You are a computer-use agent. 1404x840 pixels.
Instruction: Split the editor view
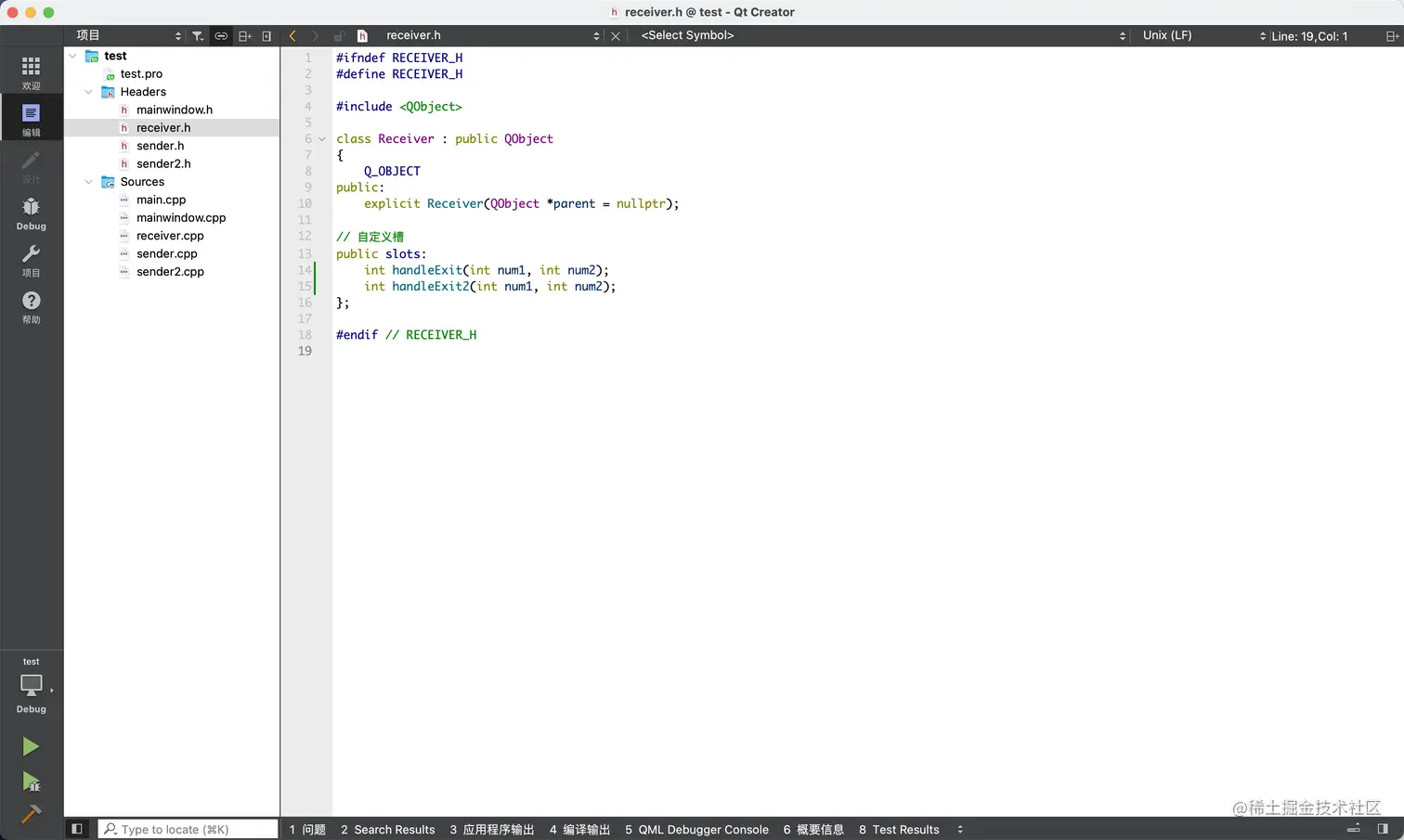1392,36
